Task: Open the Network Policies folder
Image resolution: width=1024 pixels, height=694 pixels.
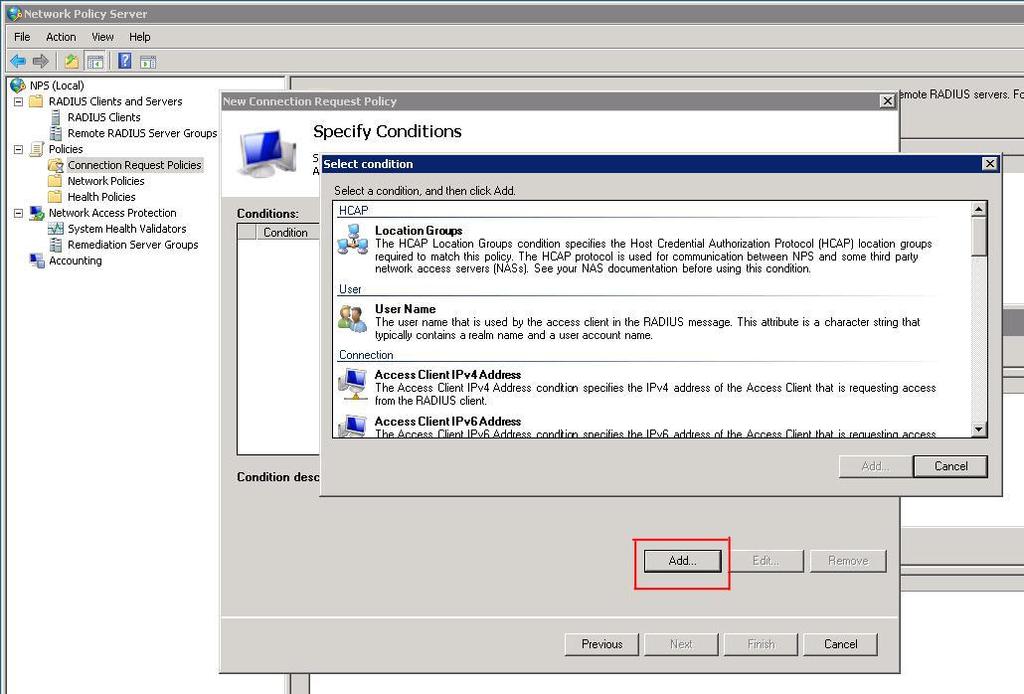Action: tap(106, 181)
